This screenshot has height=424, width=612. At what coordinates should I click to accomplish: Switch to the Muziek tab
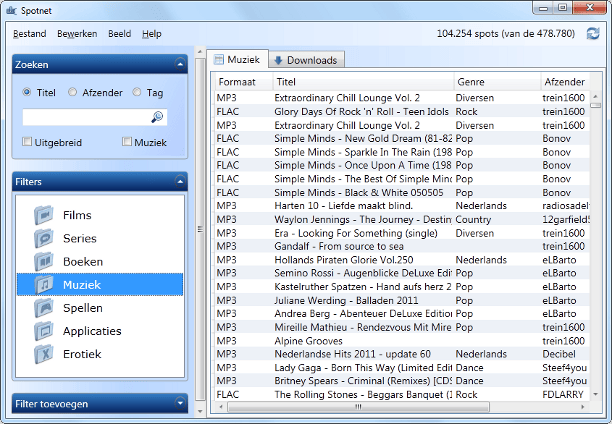tap(237, 59)
